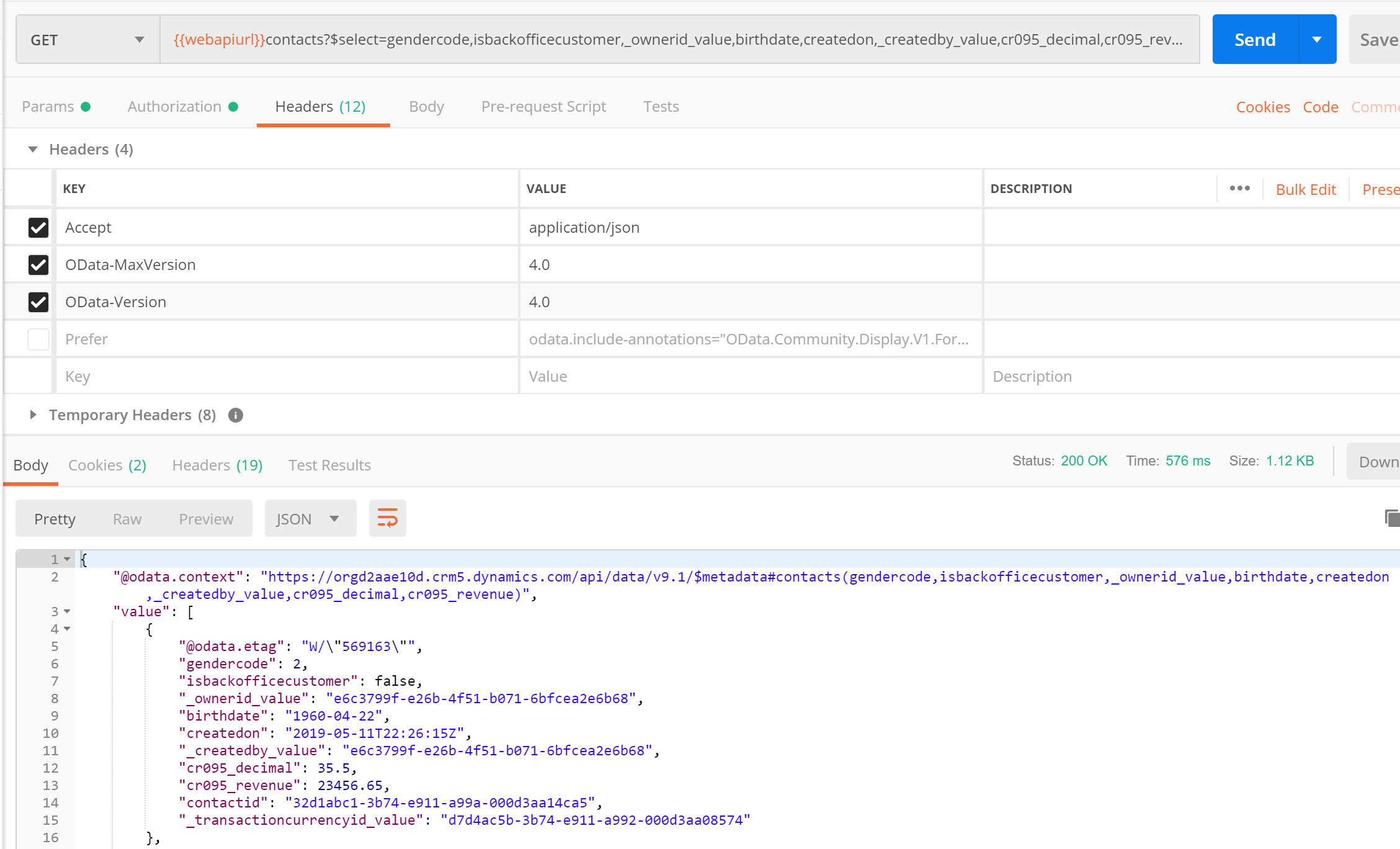Open the JSON format dropdown
Screen dimensions: 1400x849
point(310,518)
